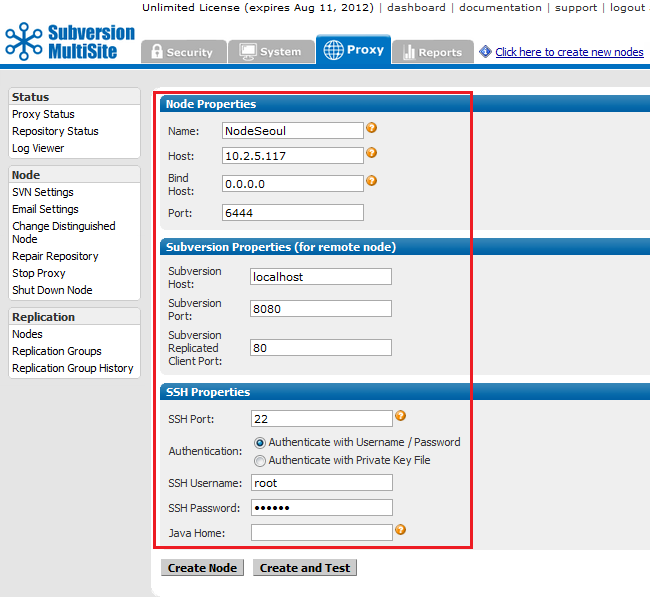650x597 pixels.
Task: Open the System tab
Action: coord(271,52)
